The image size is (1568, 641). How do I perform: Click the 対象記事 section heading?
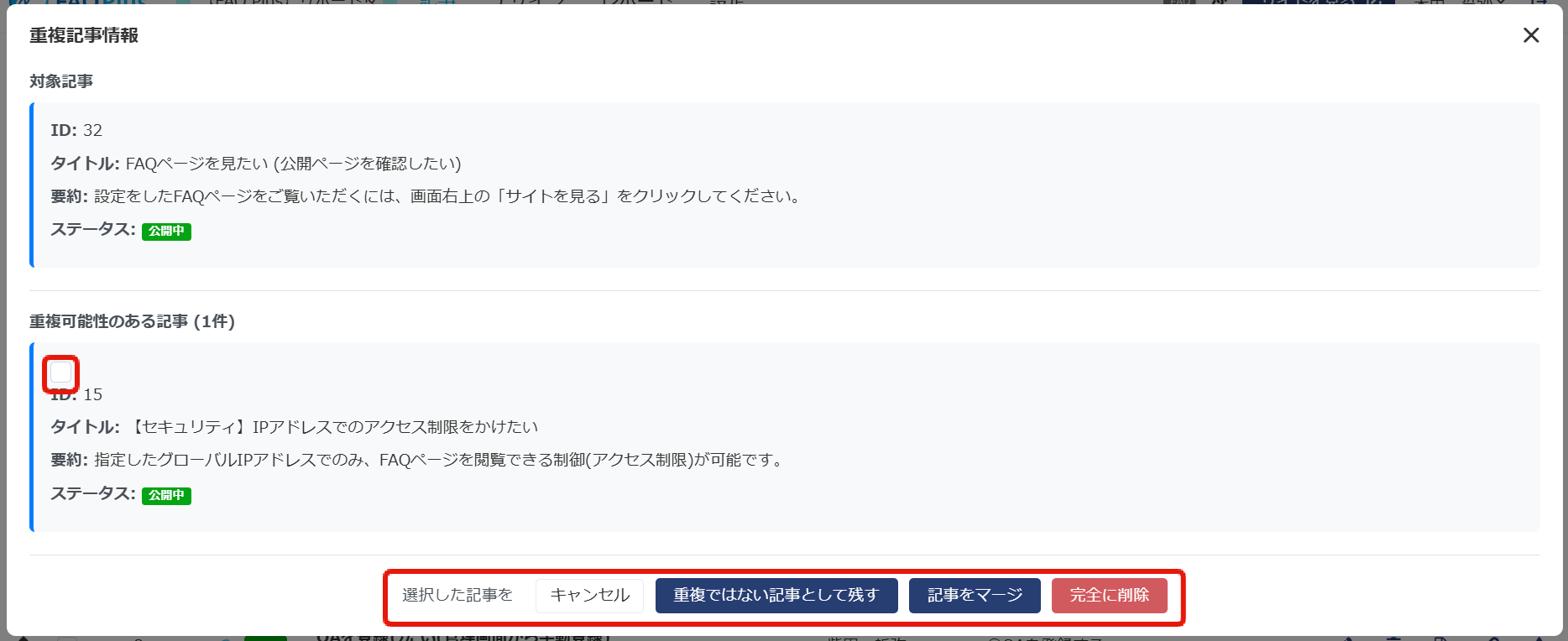[x=61, y=81]
